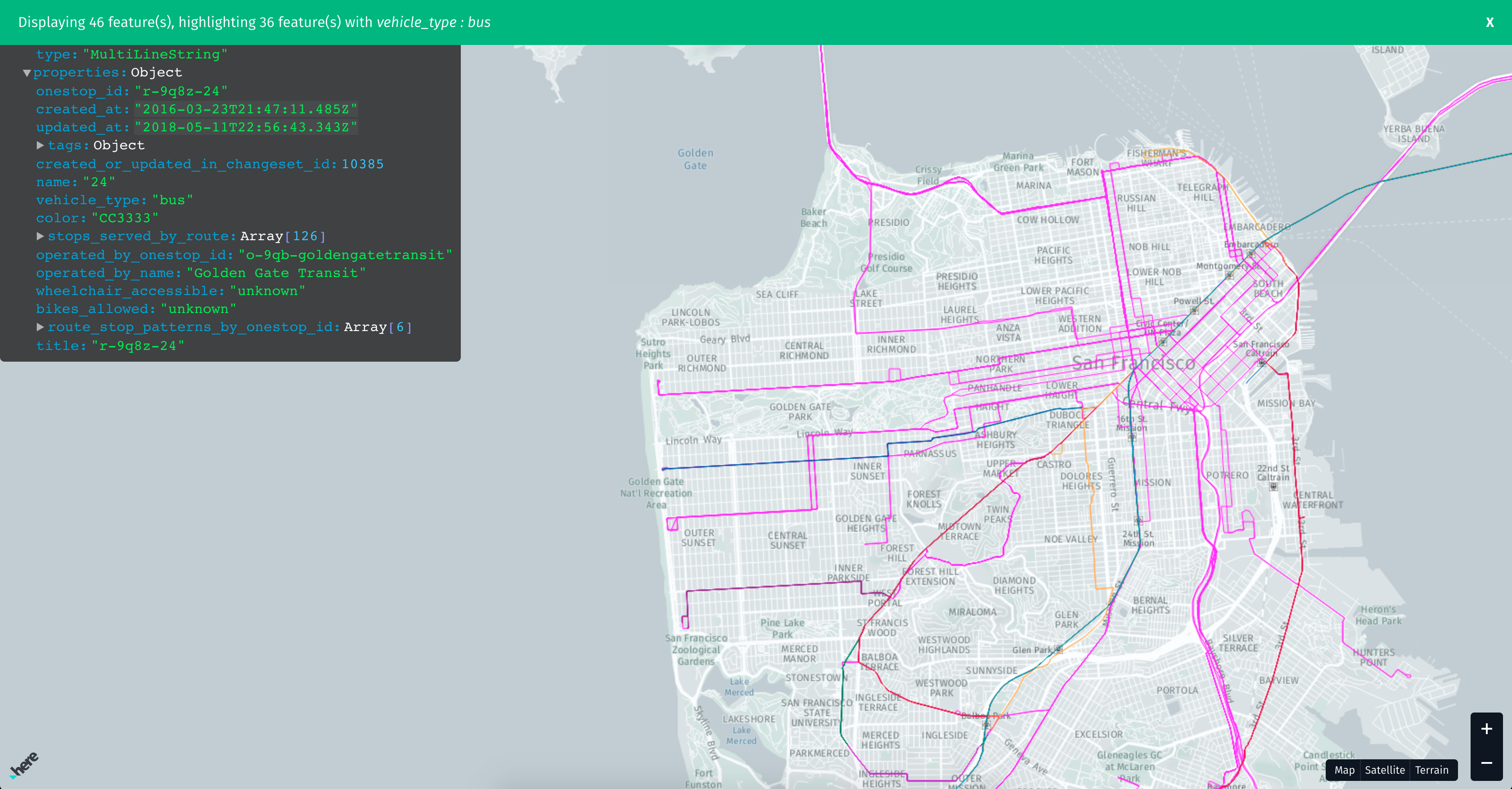Click the Montgomery St station icon
This screenshot has width=1512, height=789.
pyautogui.click(x=1229, y=275)
